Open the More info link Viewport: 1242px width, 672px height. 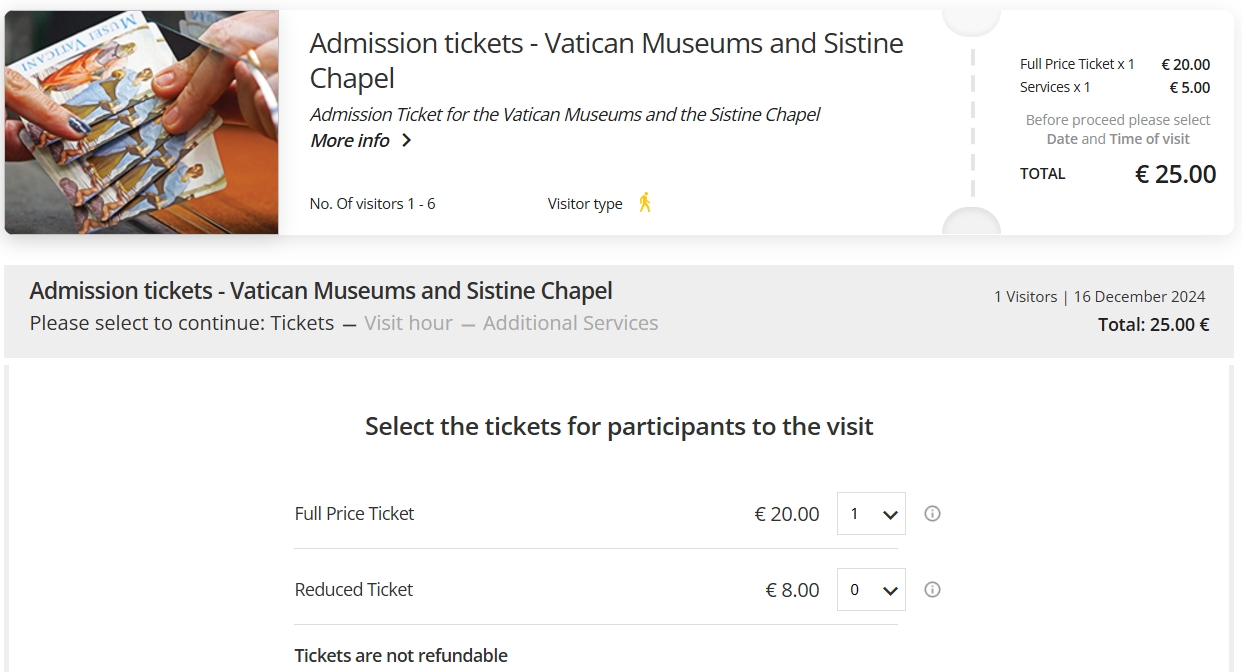(x=349, y=141)
